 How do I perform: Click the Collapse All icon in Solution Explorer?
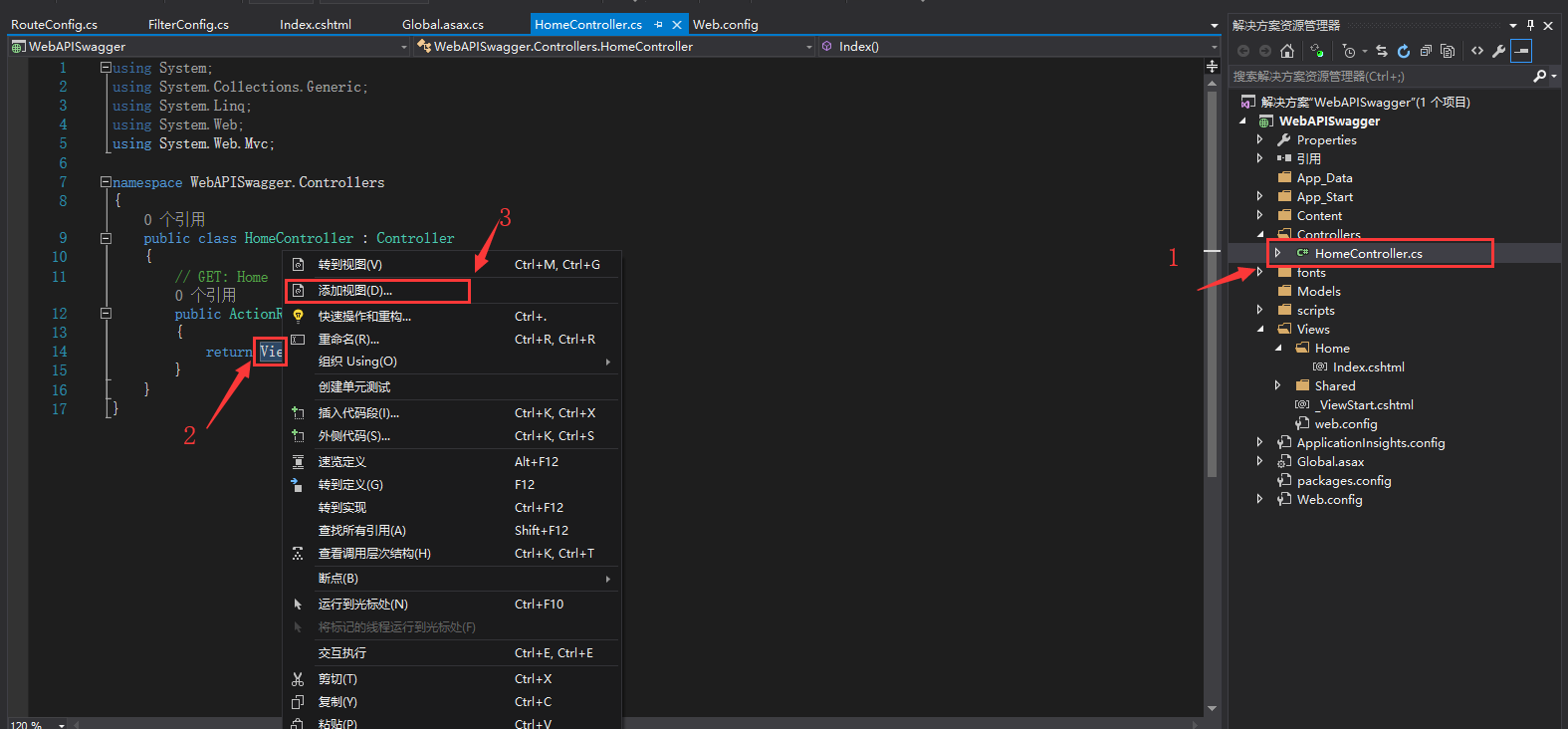pos(1426,51)
